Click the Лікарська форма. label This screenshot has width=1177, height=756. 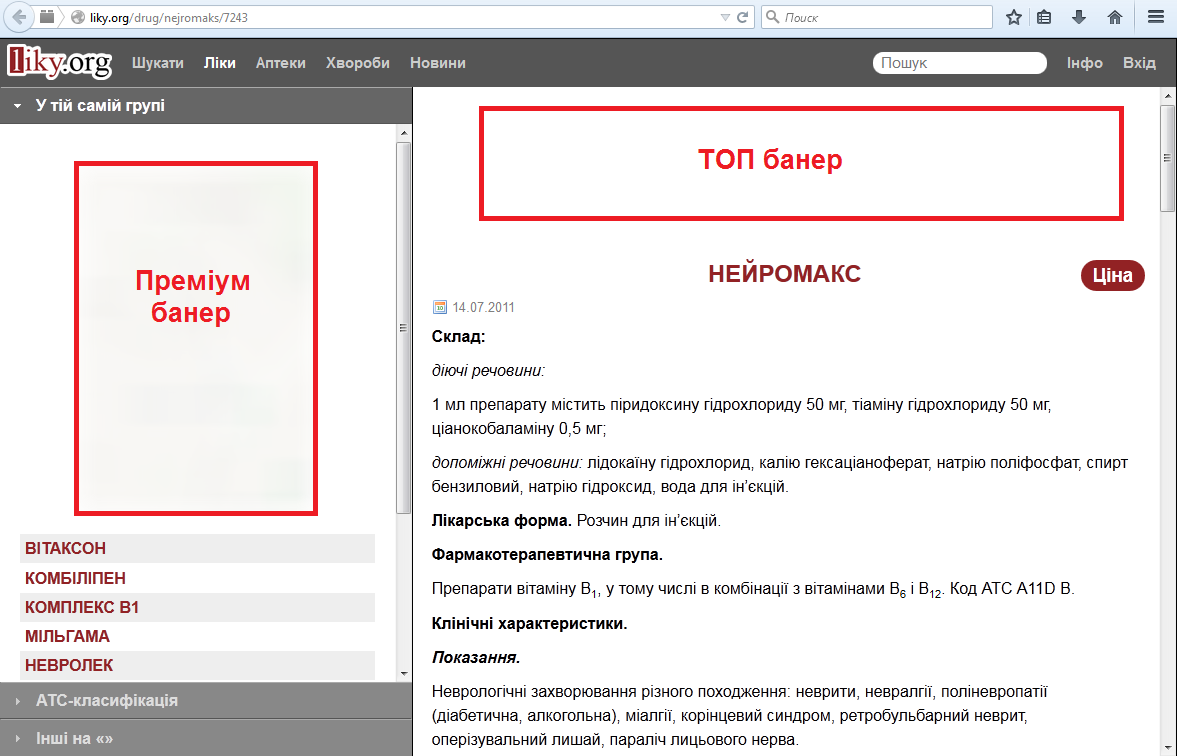(x=501, y=520)
